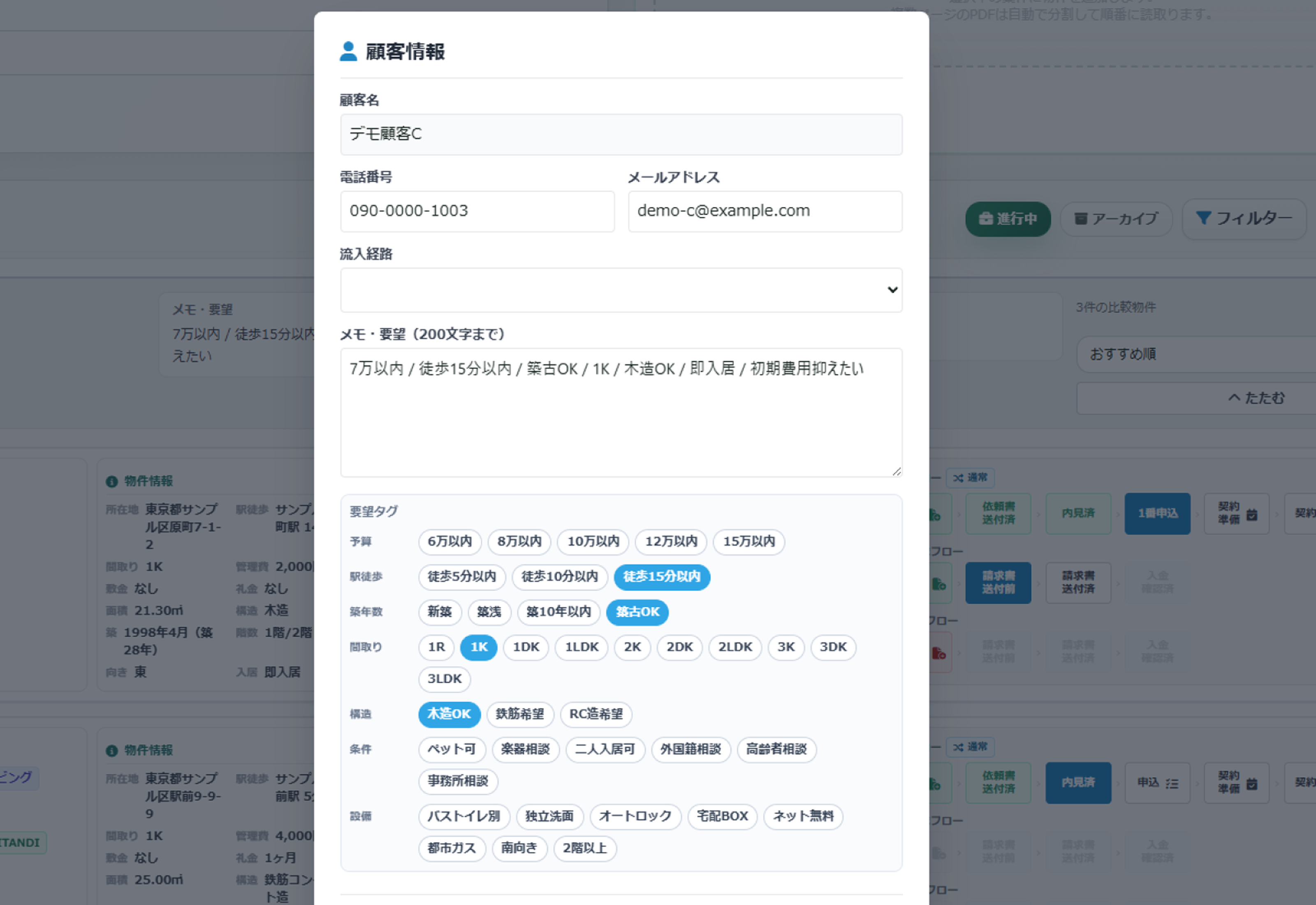Select the 1LDK layout tag

582,647
